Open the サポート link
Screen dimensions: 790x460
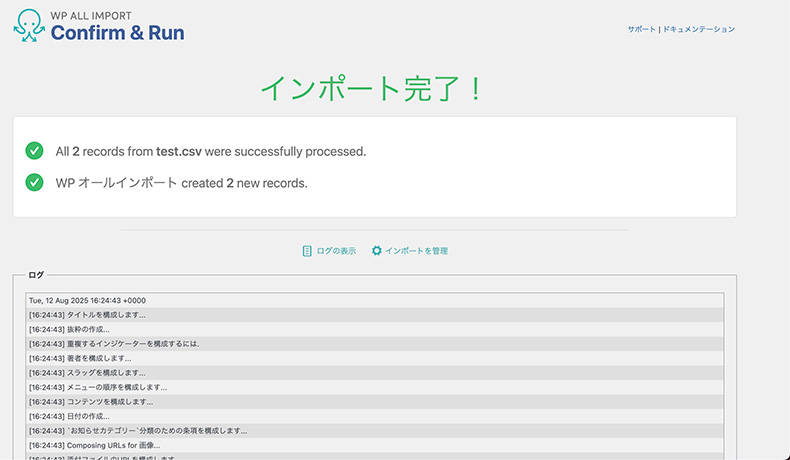[641, 29]
